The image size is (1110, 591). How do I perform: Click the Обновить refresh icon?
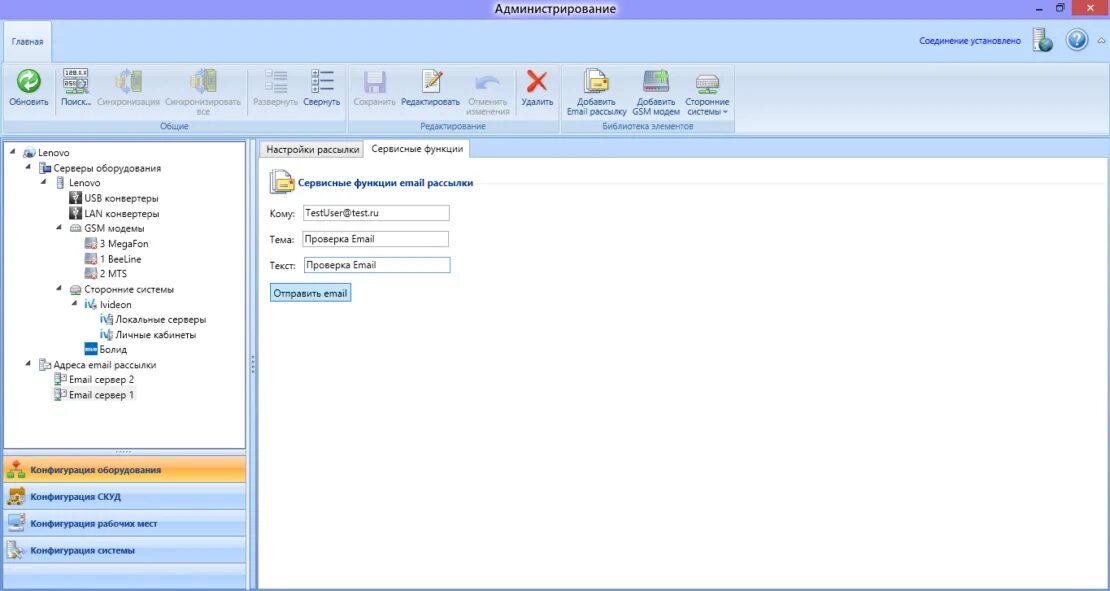click(28, 81)
